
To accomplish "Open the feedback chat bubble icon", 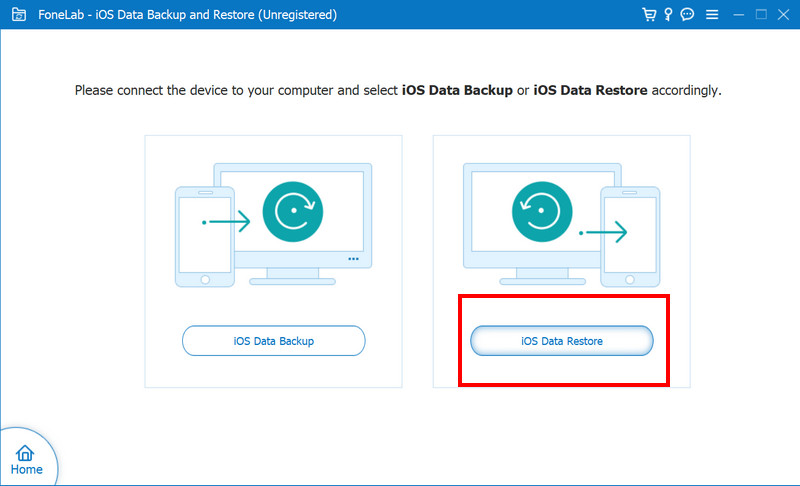I will pyautogui.click(x=687, y=14).
